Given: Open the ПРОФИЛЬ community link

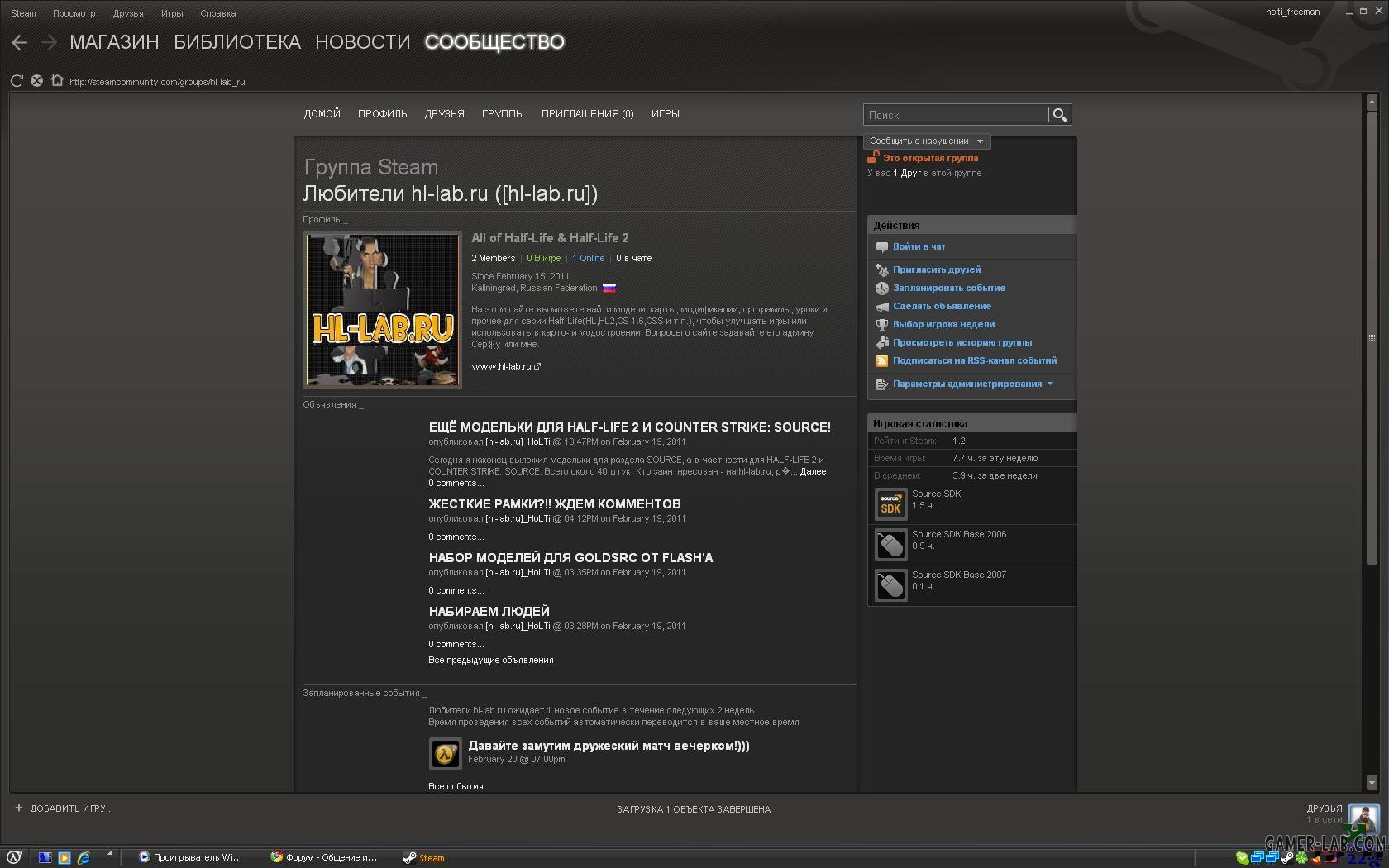Looking at the screenshot, I should pos(383,114).
